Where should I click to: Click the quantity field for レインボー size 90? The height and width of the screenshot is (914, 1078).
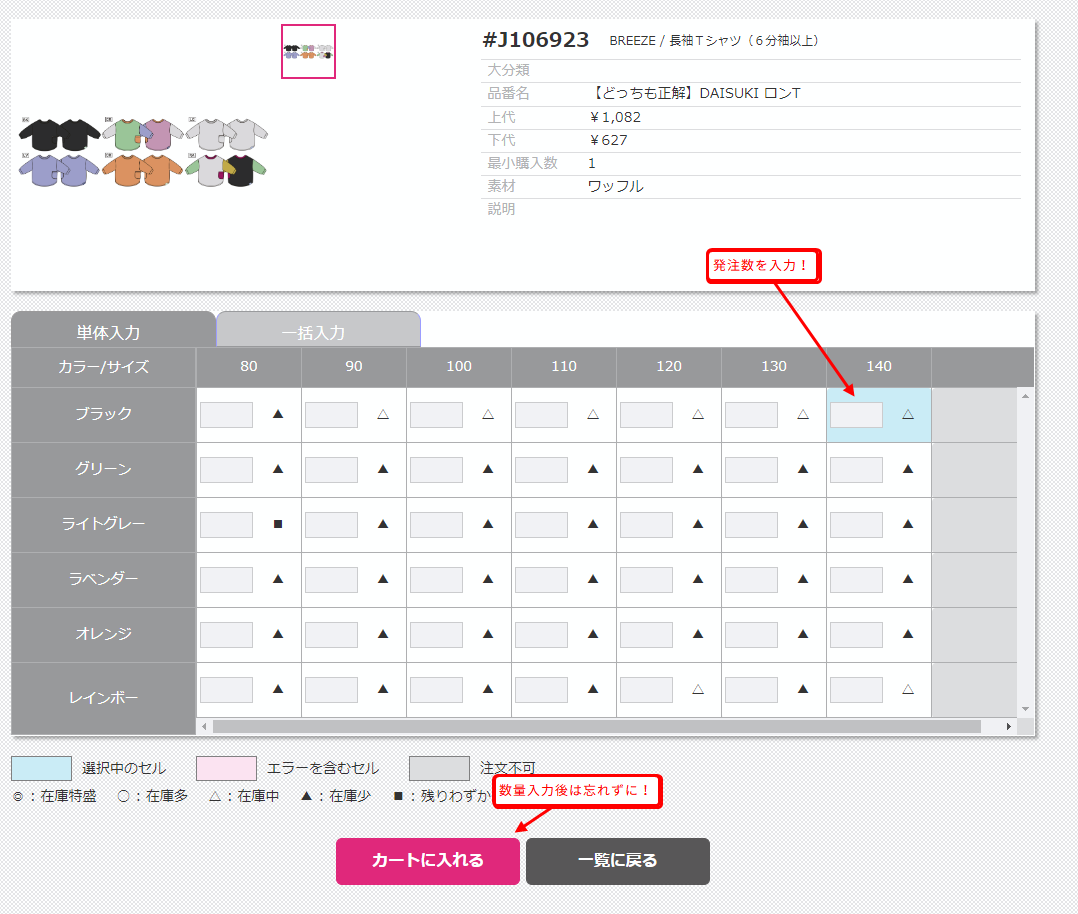331,690
